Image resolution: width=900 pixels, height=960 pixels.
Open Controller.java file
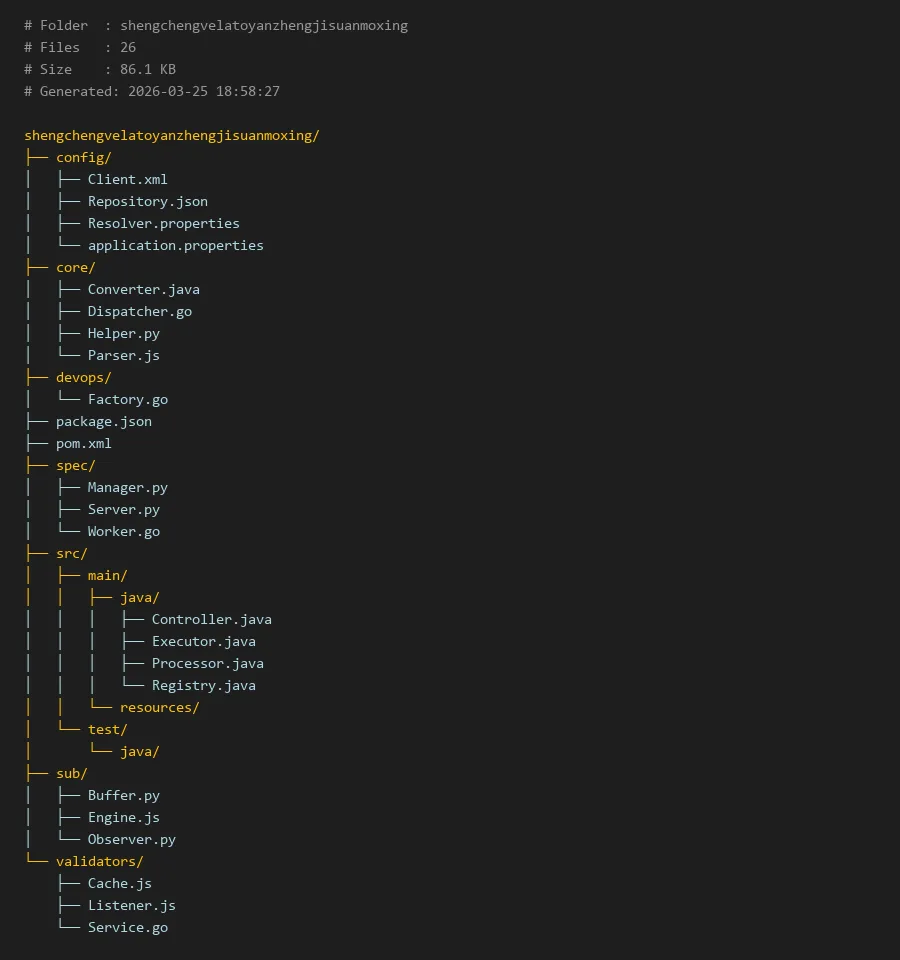(x=211, y=619)
